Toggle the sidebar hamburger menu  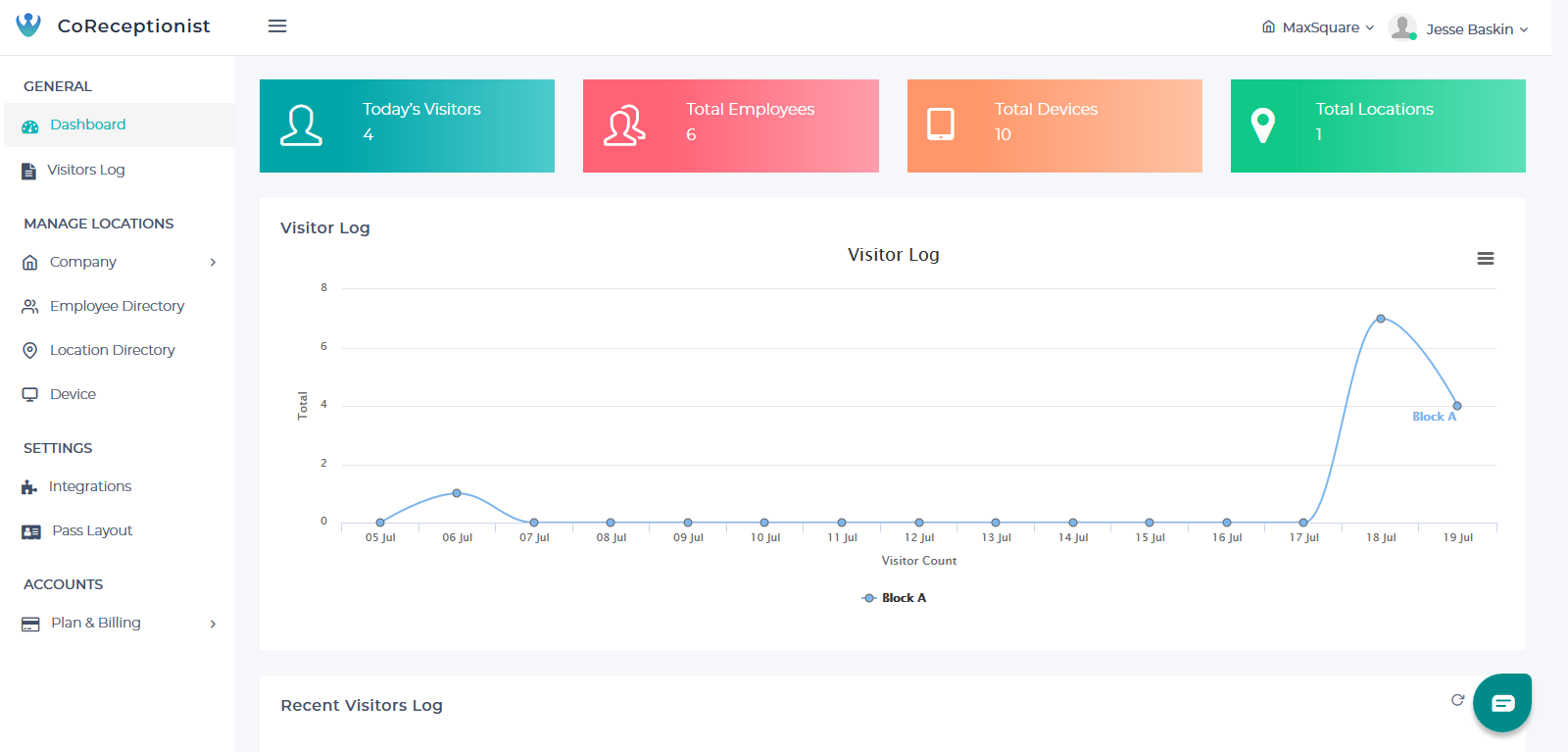click(277, 26)
